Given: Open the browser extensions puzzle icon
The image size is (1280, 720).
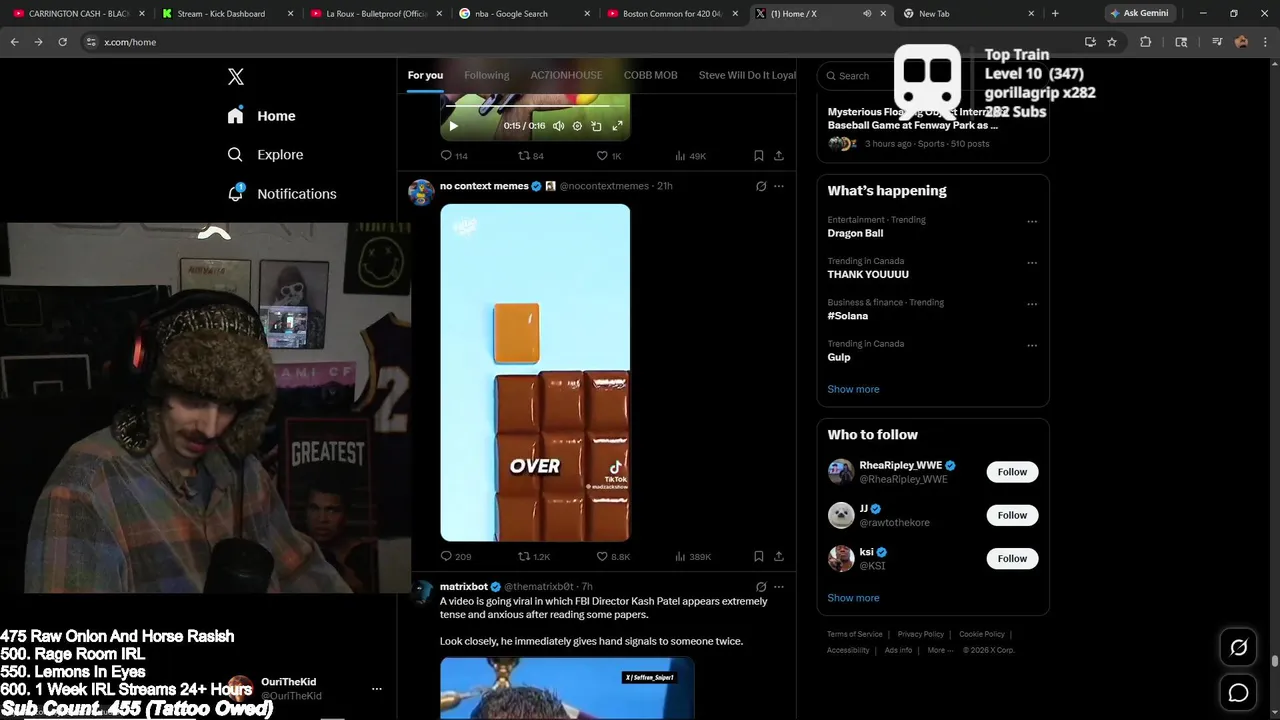Looking at the screenshot, I should click(1146, 42).
